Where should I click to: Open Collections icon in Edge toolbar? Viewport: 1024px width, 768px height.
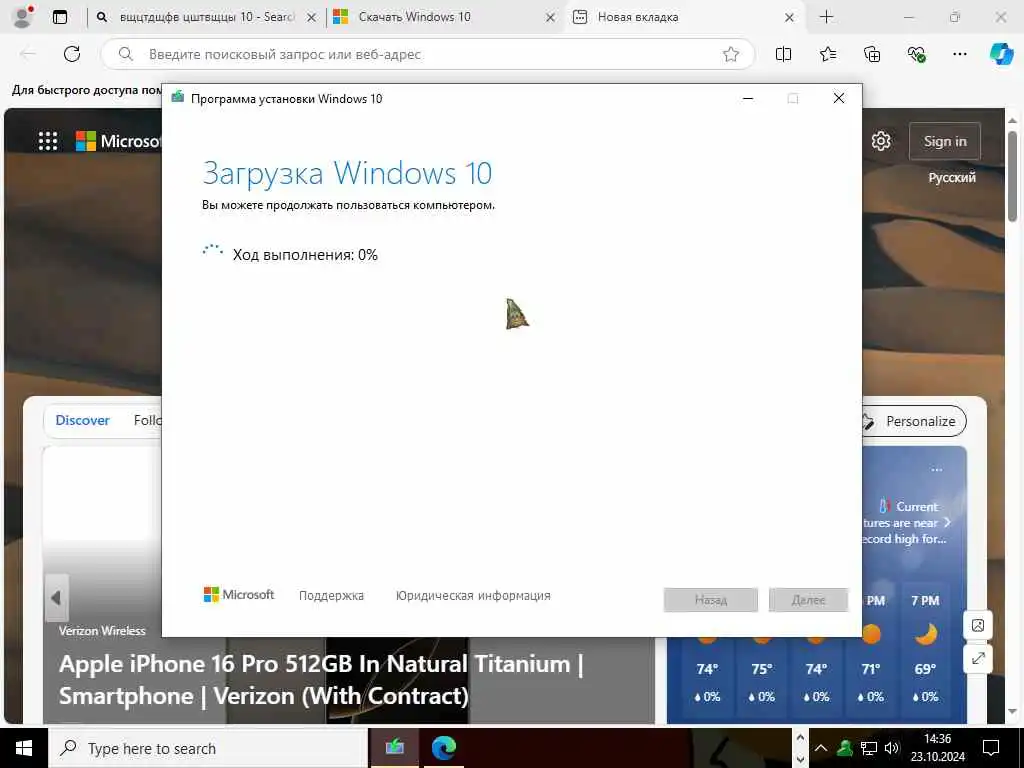872,54
